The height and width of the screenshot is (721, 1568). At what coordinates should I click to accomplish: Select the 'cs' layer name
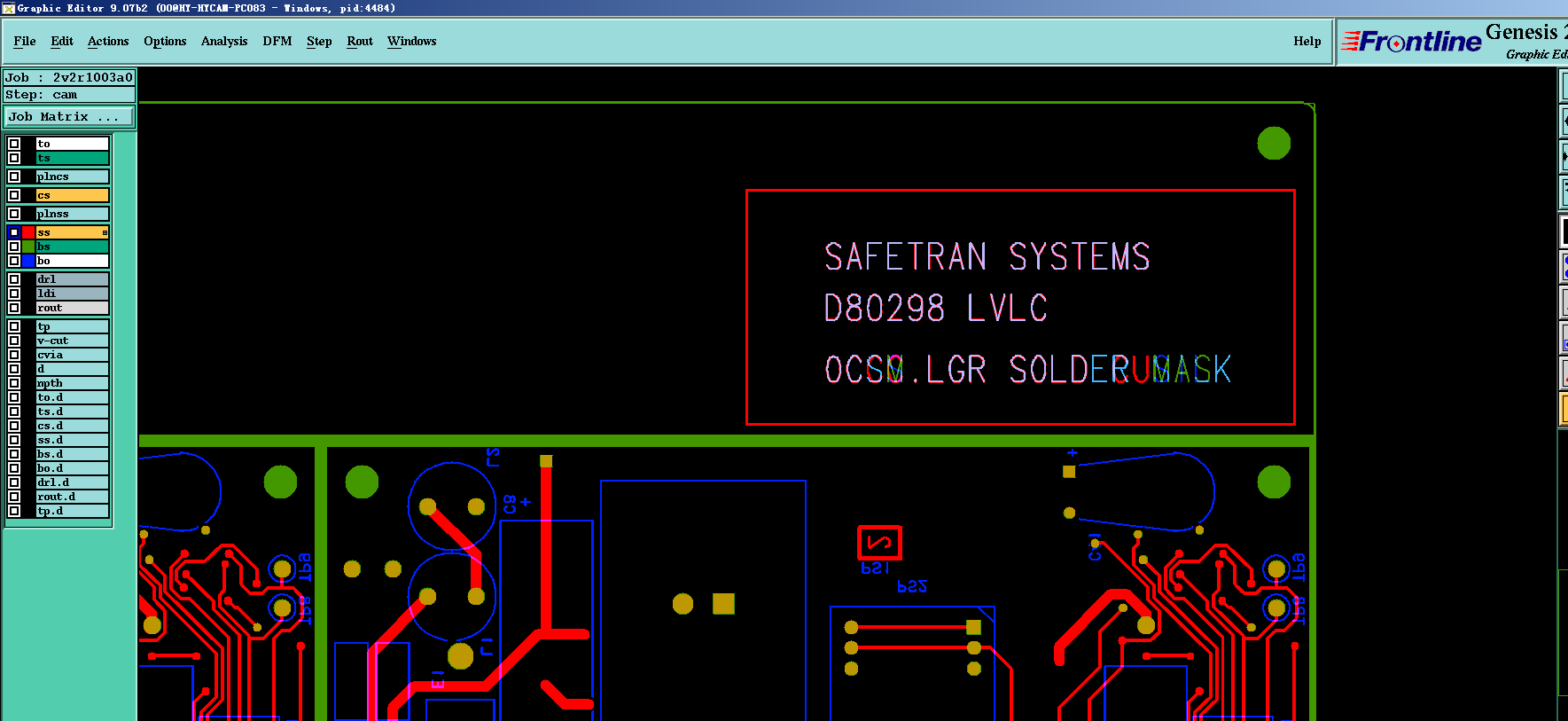coord(72,195)
